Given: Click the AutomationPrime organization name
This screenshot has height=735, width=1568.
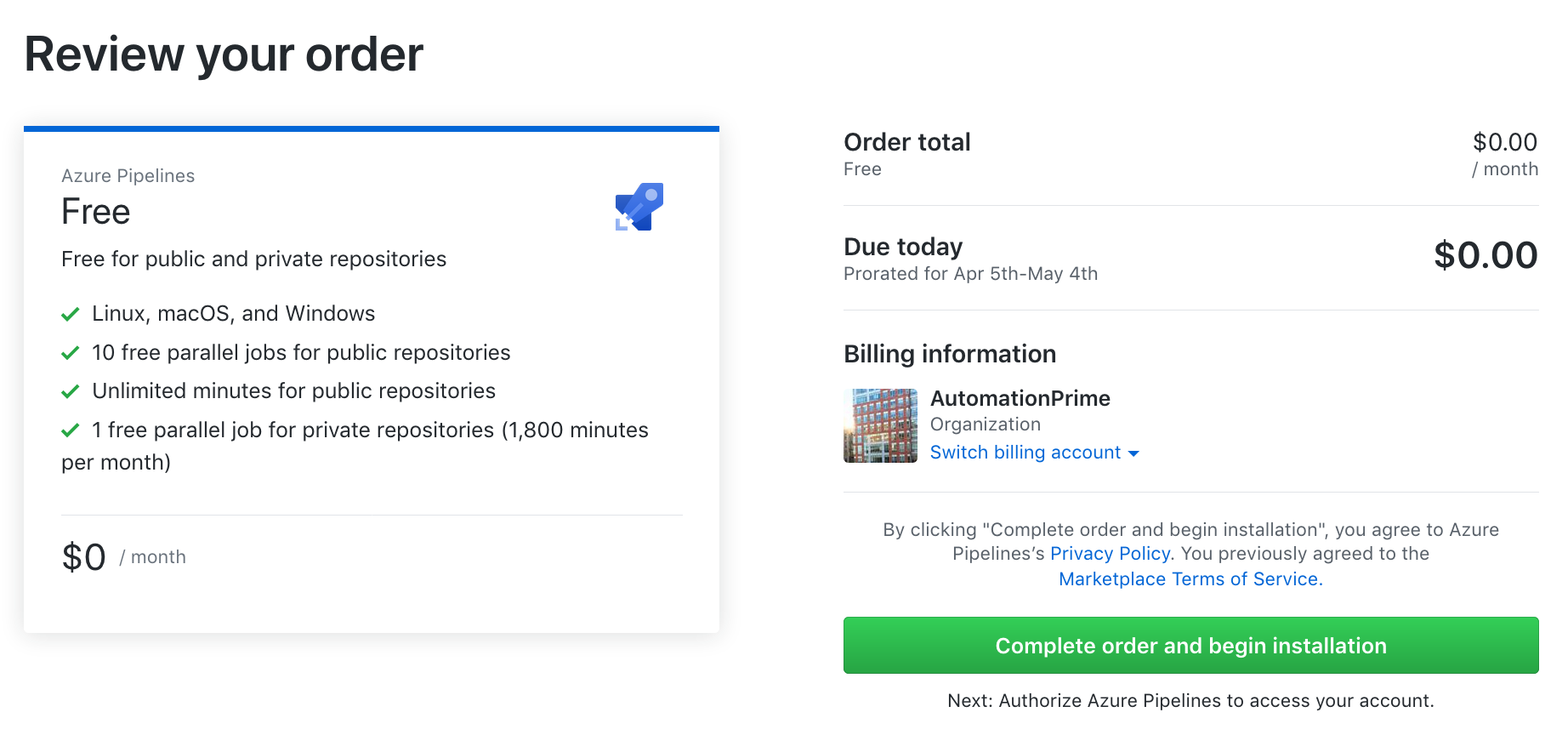Looking at the screenshot, I should tap(1020, 398).
